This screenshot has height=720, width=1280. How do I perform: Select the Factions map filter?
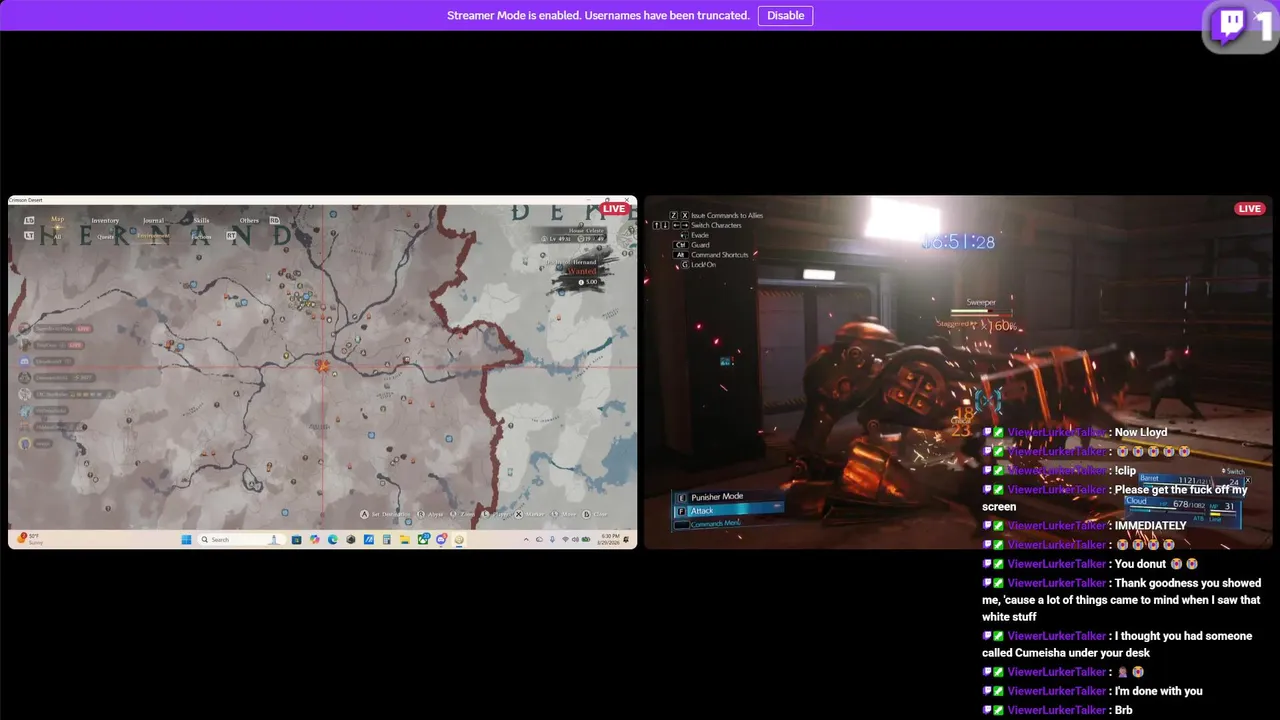click(201, 237)
